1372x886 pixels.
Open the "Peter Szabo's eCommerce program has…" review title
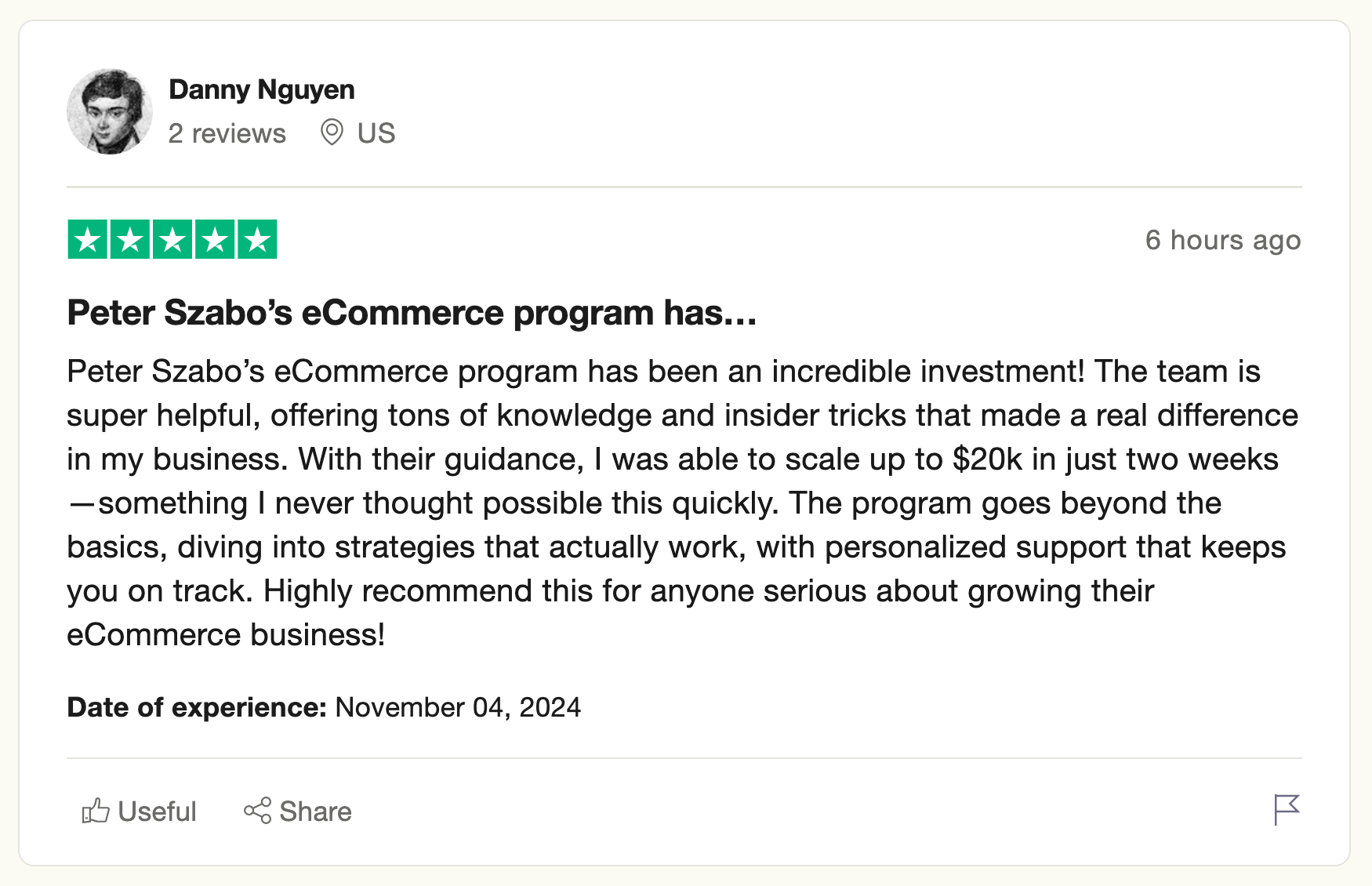pyautogui.click(x=412, y=313)
